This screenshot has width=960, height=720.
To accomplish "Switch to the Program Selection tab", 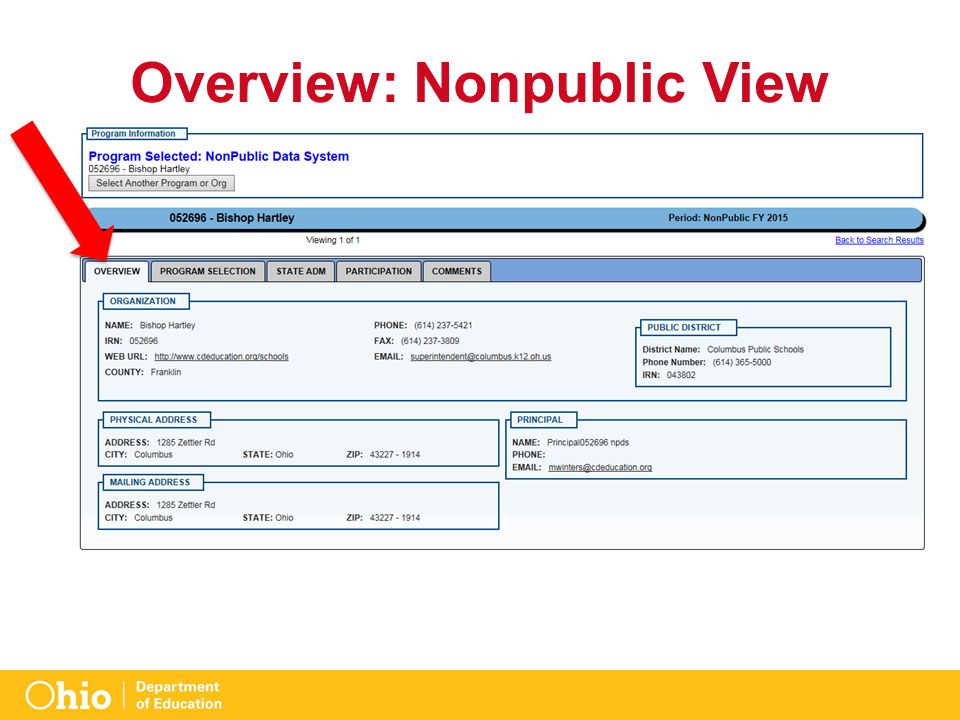I will (208, 271).
